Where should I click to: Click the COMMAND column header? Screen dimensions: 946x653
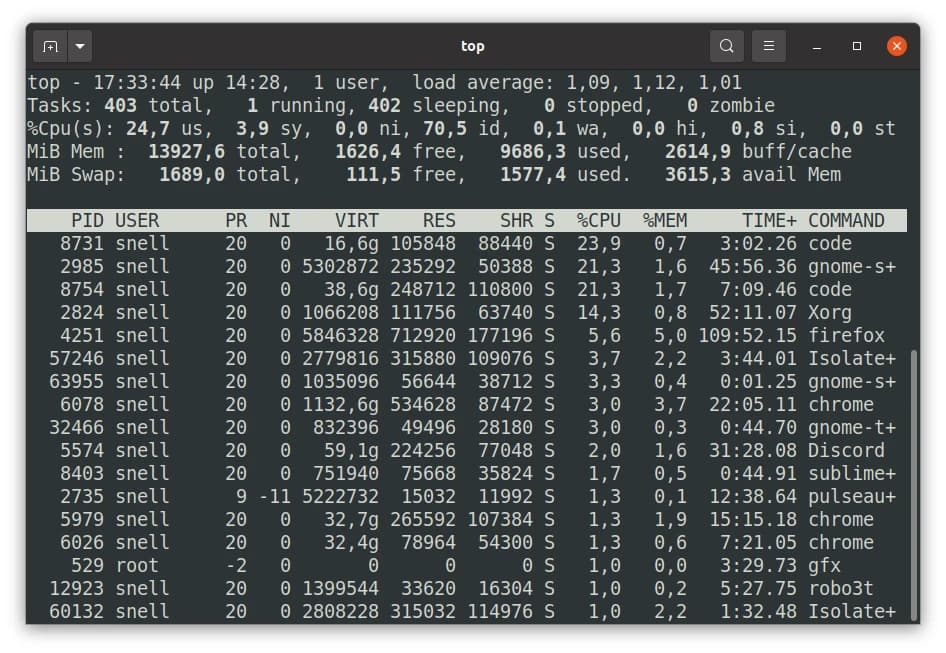click(846, 220)
